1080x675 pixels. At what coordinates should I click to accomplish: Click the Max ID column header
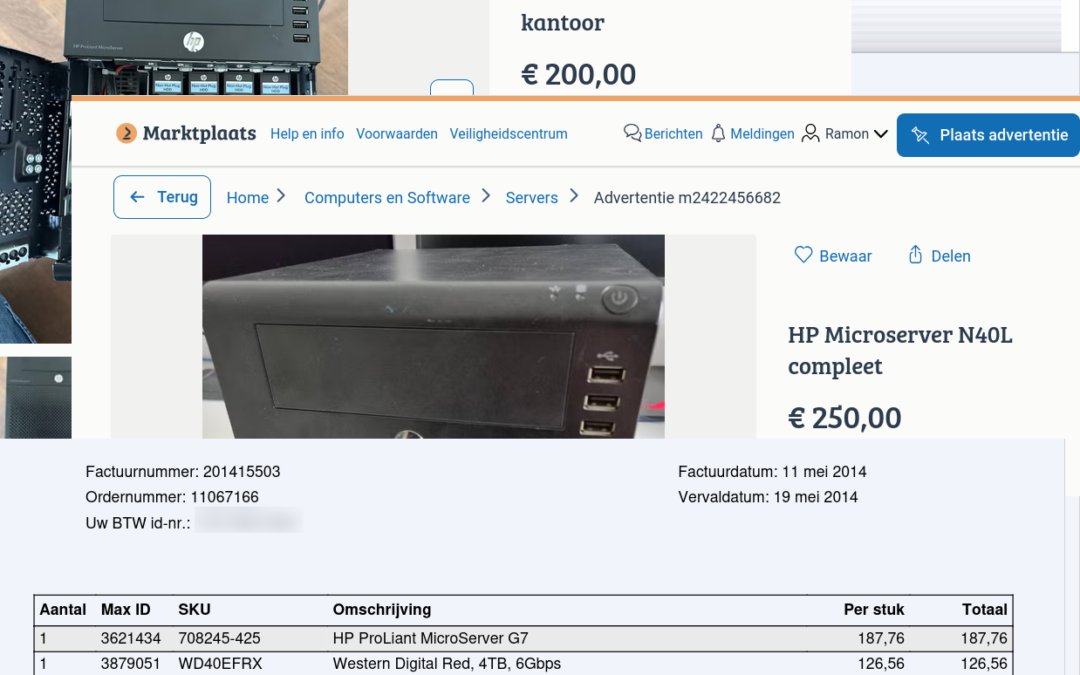click(x=125, y=610)
